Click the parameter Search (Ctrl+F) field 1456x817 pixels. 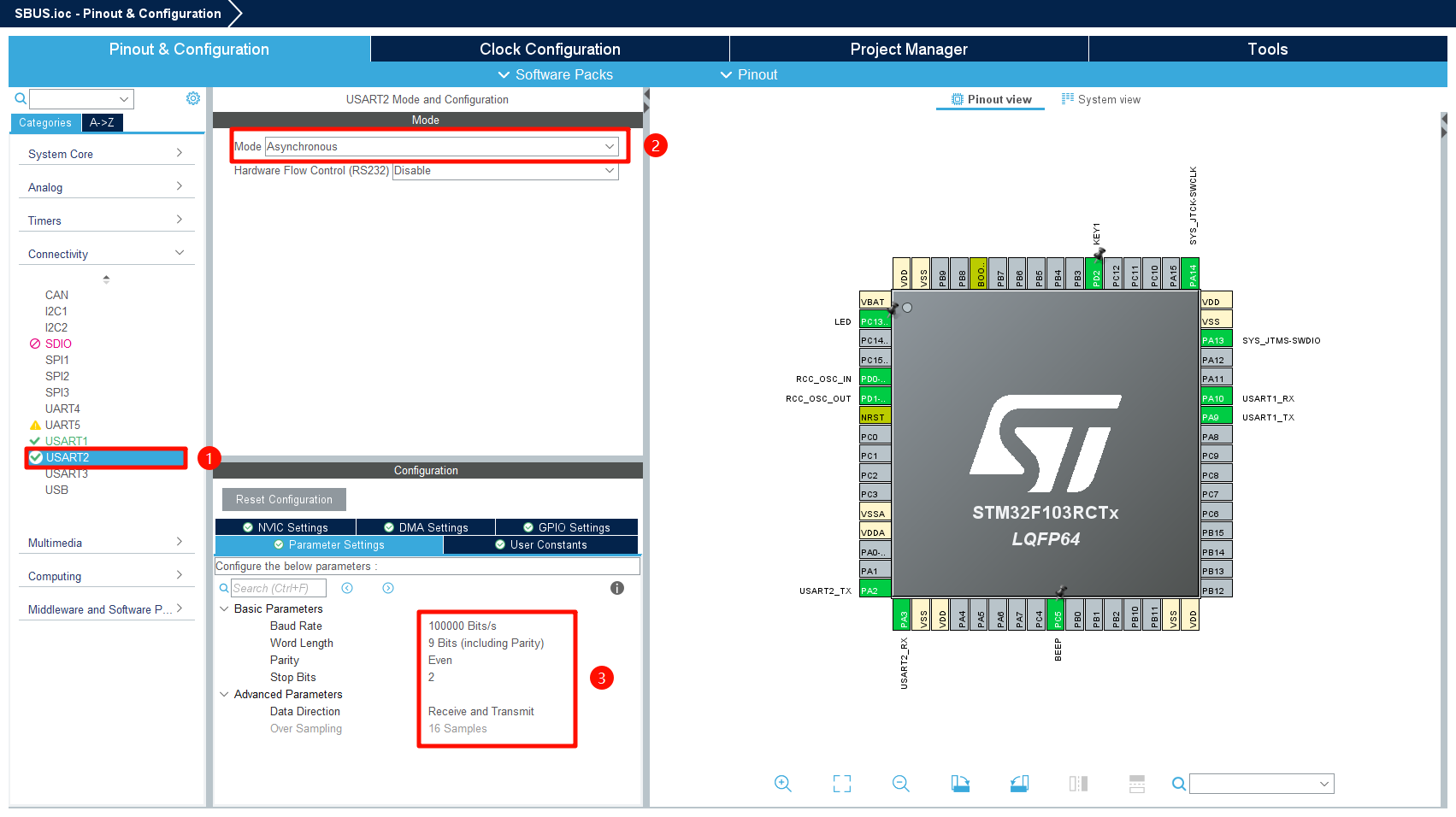279,588
